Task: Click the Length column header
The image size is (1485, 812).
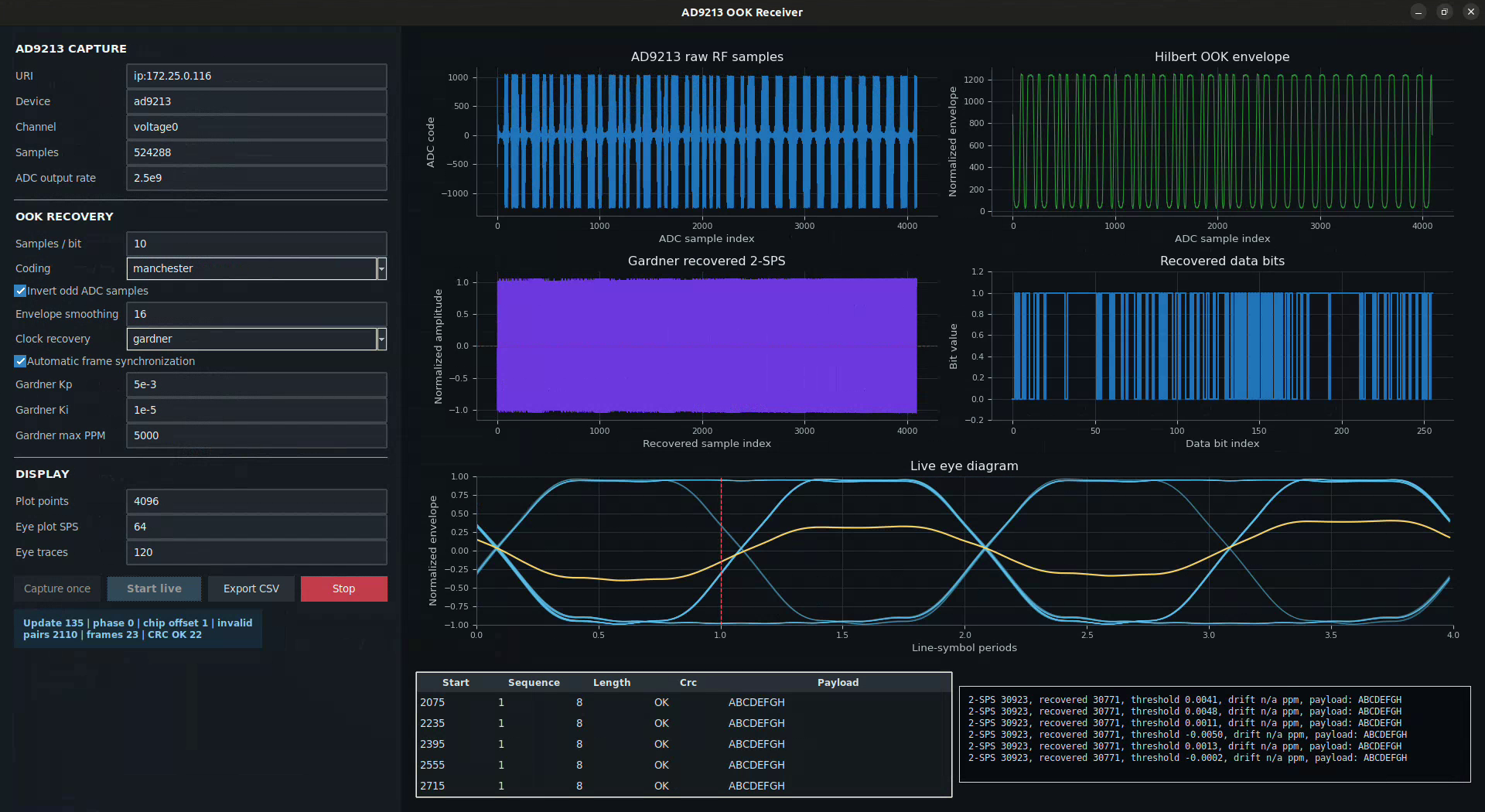Action: tap(612, 682)
